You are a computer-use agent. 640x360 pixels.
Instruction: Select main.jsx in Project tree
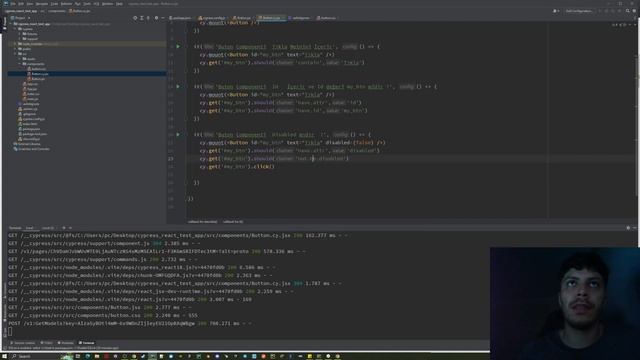pyautogui.click(x=30, y=99)
